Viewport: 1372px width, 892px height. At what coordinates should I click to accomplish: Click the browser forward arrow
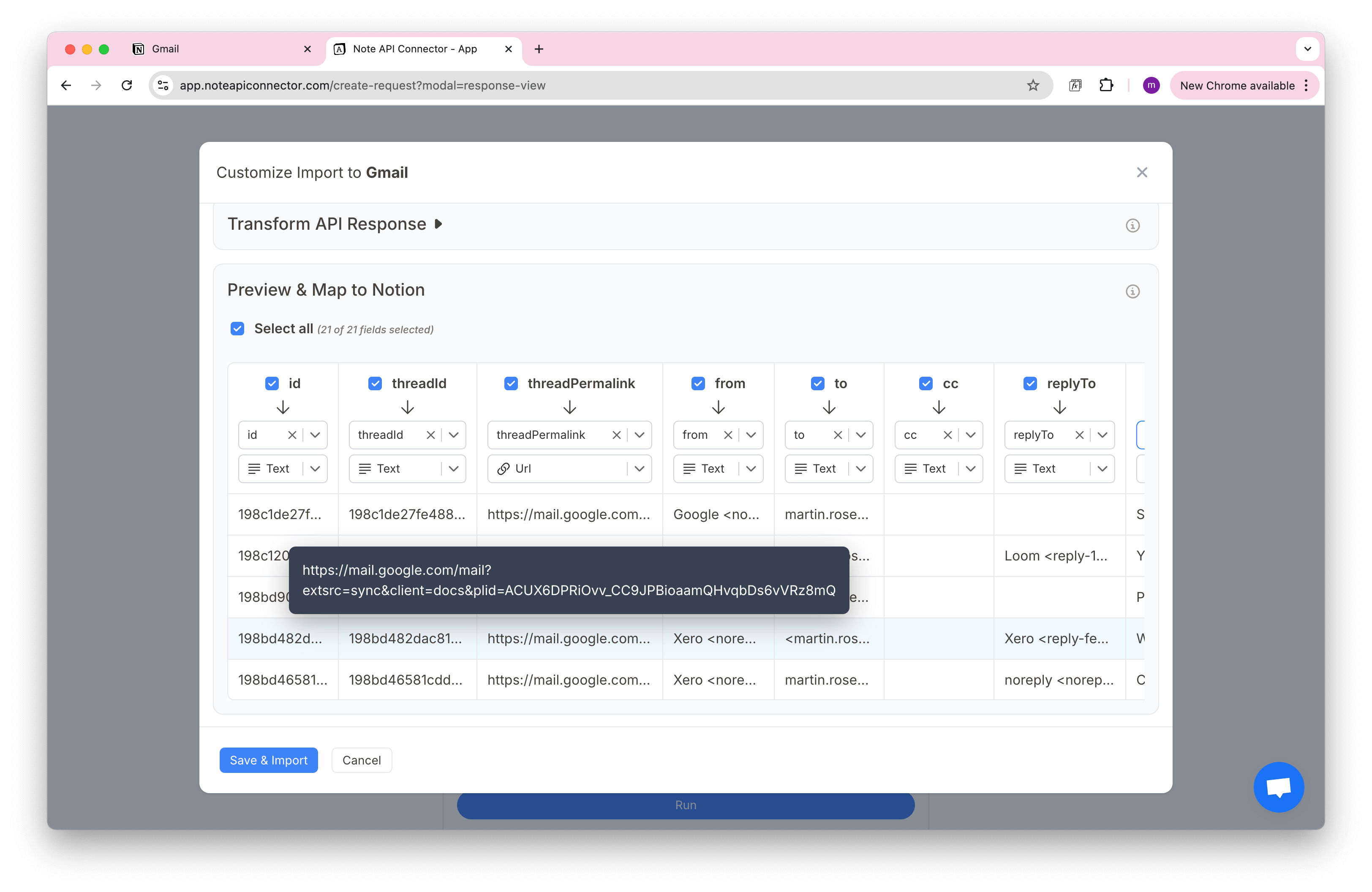coord(96,85)
